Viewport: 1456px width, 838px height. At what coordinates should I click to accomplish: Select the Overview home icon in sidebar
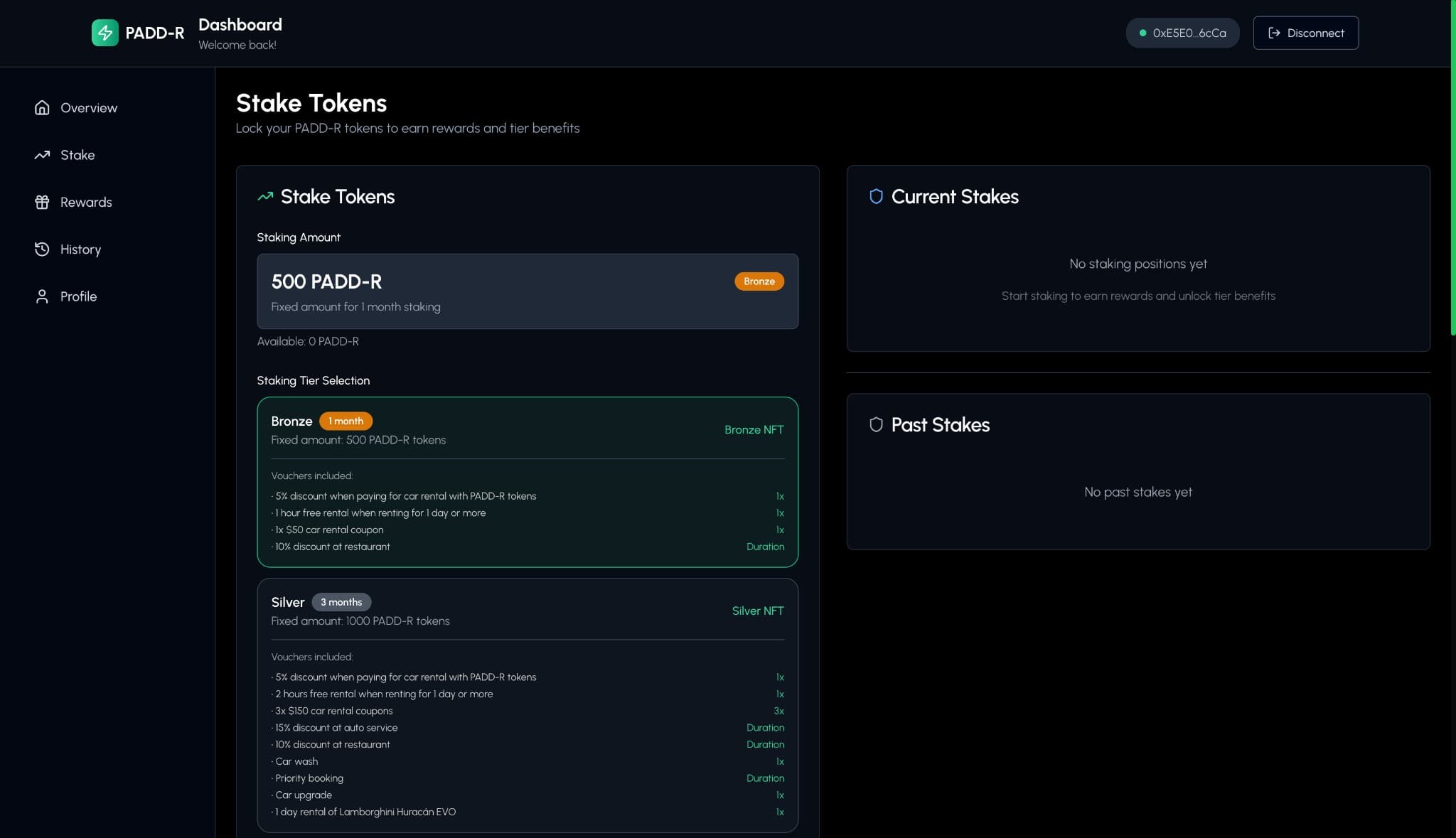click(42, 107)
